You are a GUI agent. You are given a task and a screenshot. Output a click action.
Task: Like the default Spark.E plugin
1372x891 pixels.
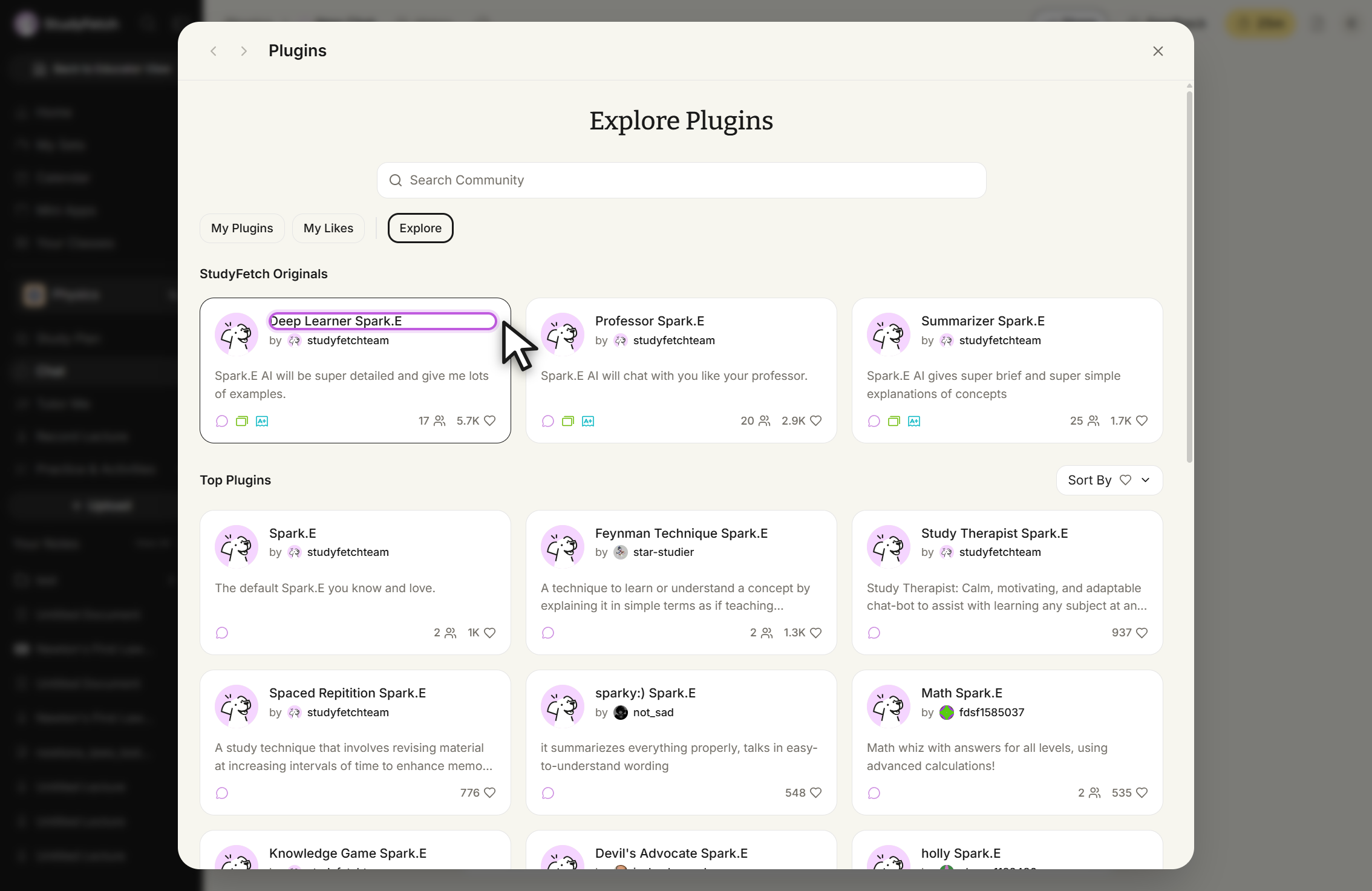490,633
